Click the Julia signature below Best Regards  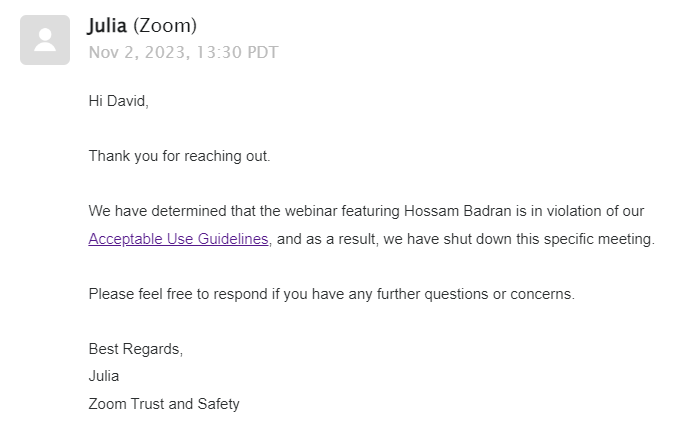(x=104, y=377)
